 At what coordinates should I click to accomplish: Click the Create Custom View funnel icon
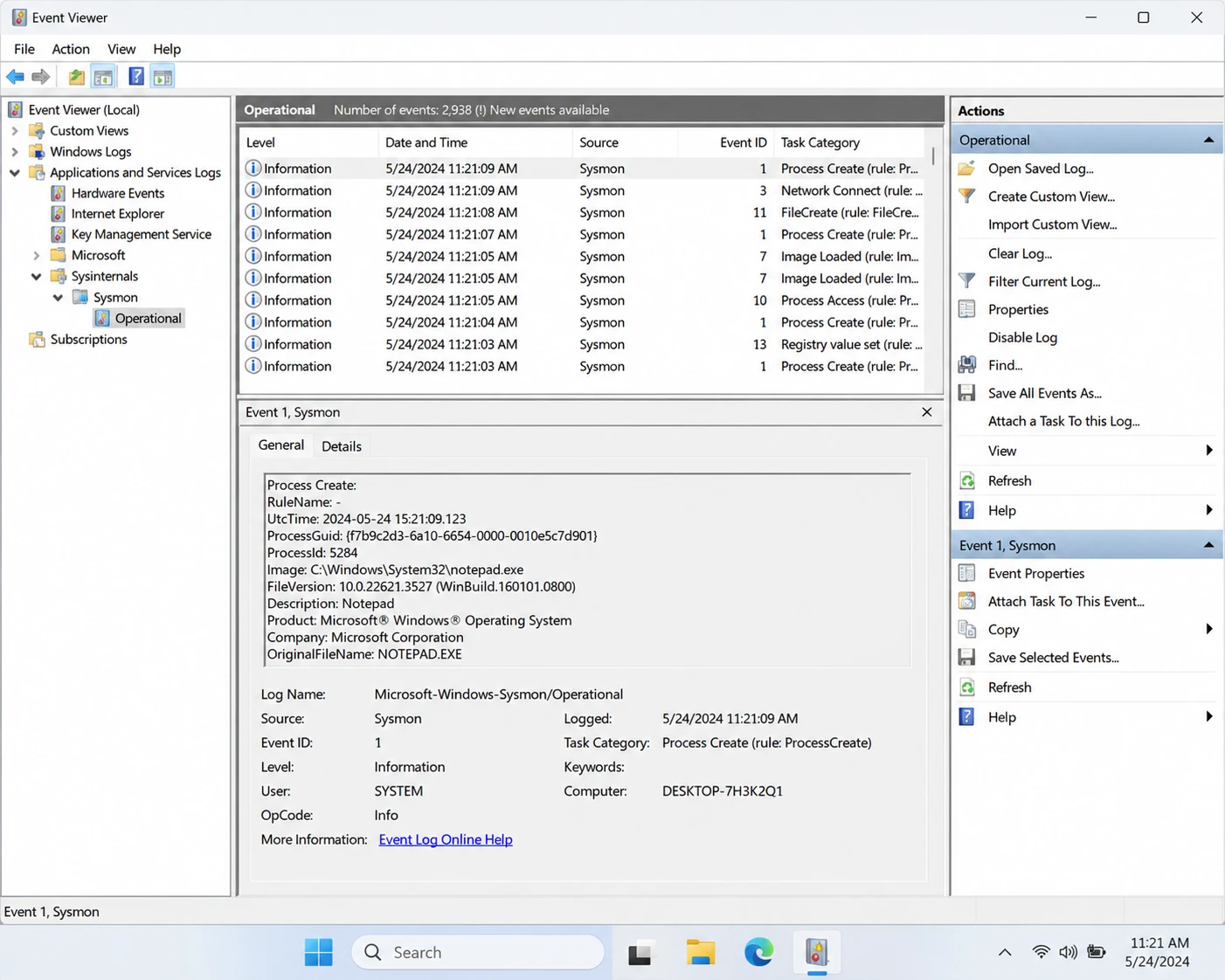point(967,197)
